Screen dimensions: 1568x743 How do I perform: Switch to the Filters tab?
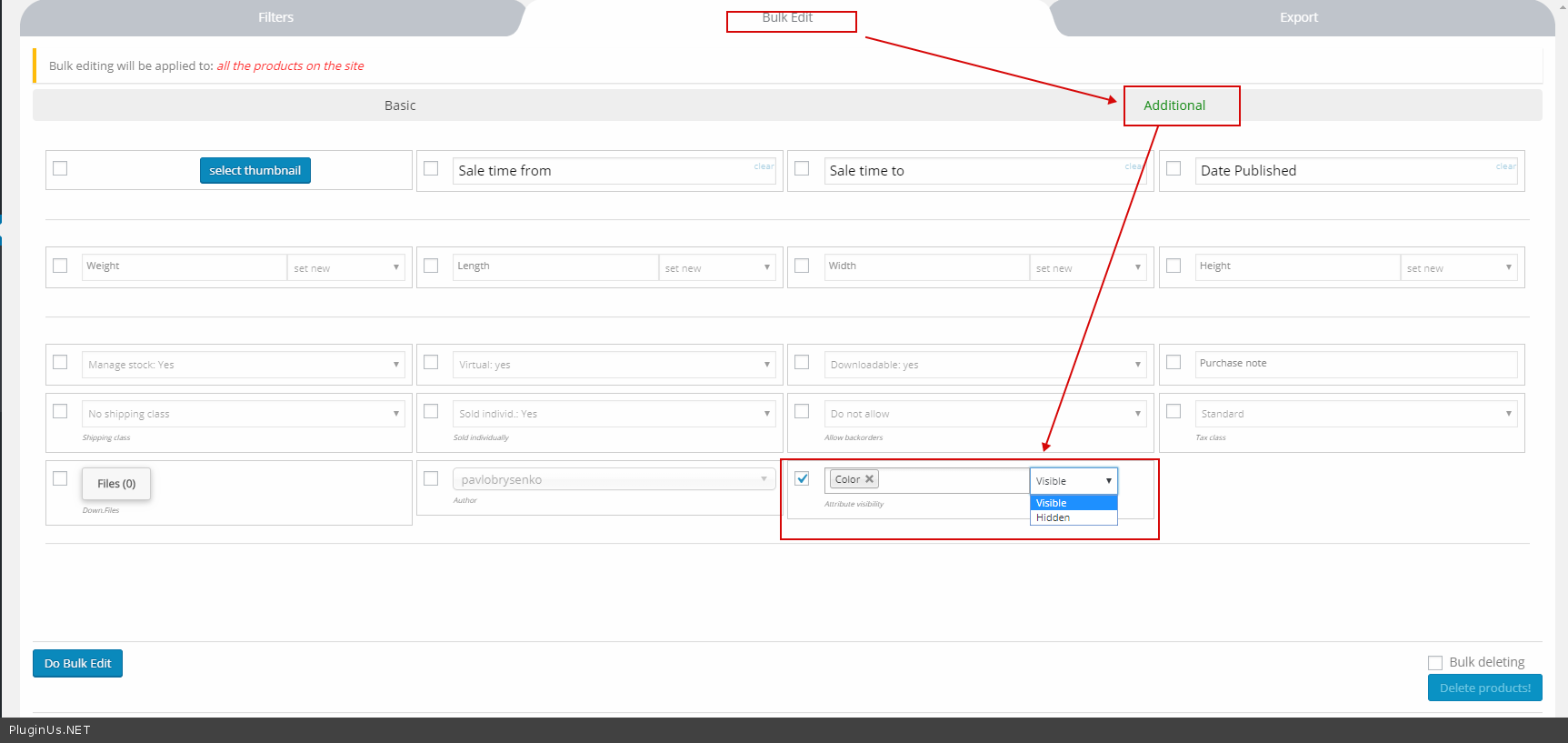(x=275, y=17)
